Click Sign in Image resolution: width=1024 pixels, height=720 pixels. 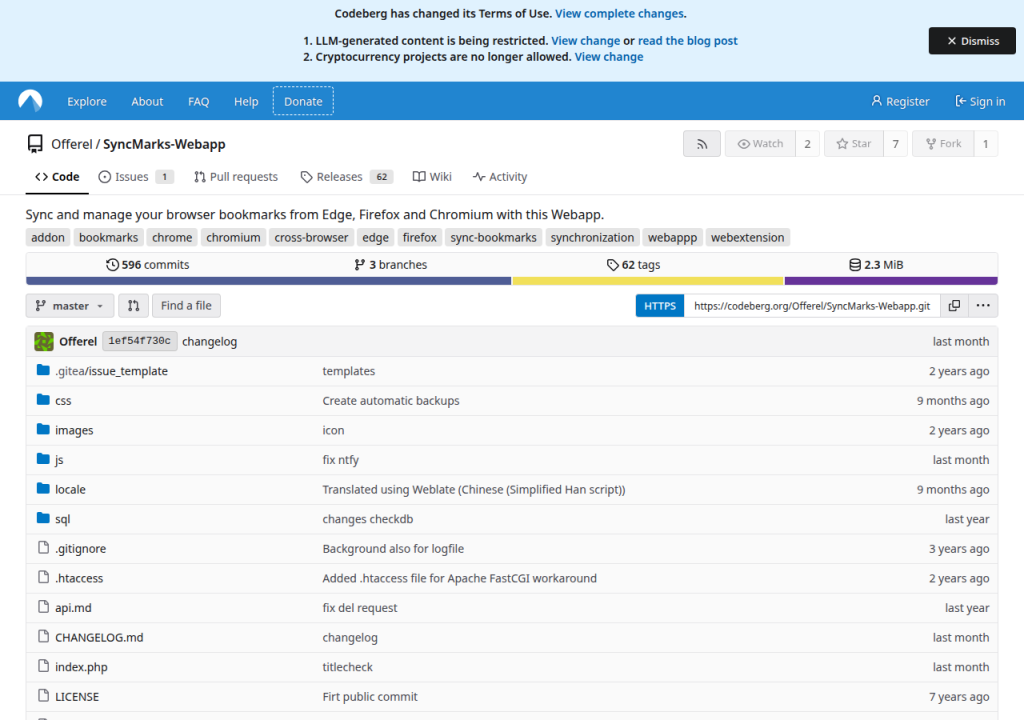[980, 101]
